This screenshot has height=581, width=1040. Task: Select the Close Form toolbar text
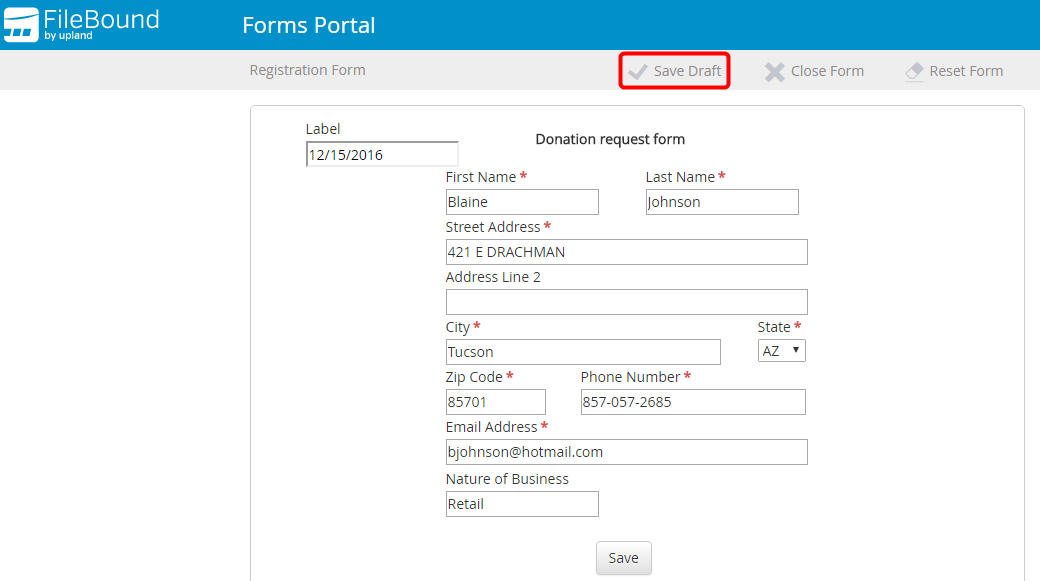tap(827, 71)
